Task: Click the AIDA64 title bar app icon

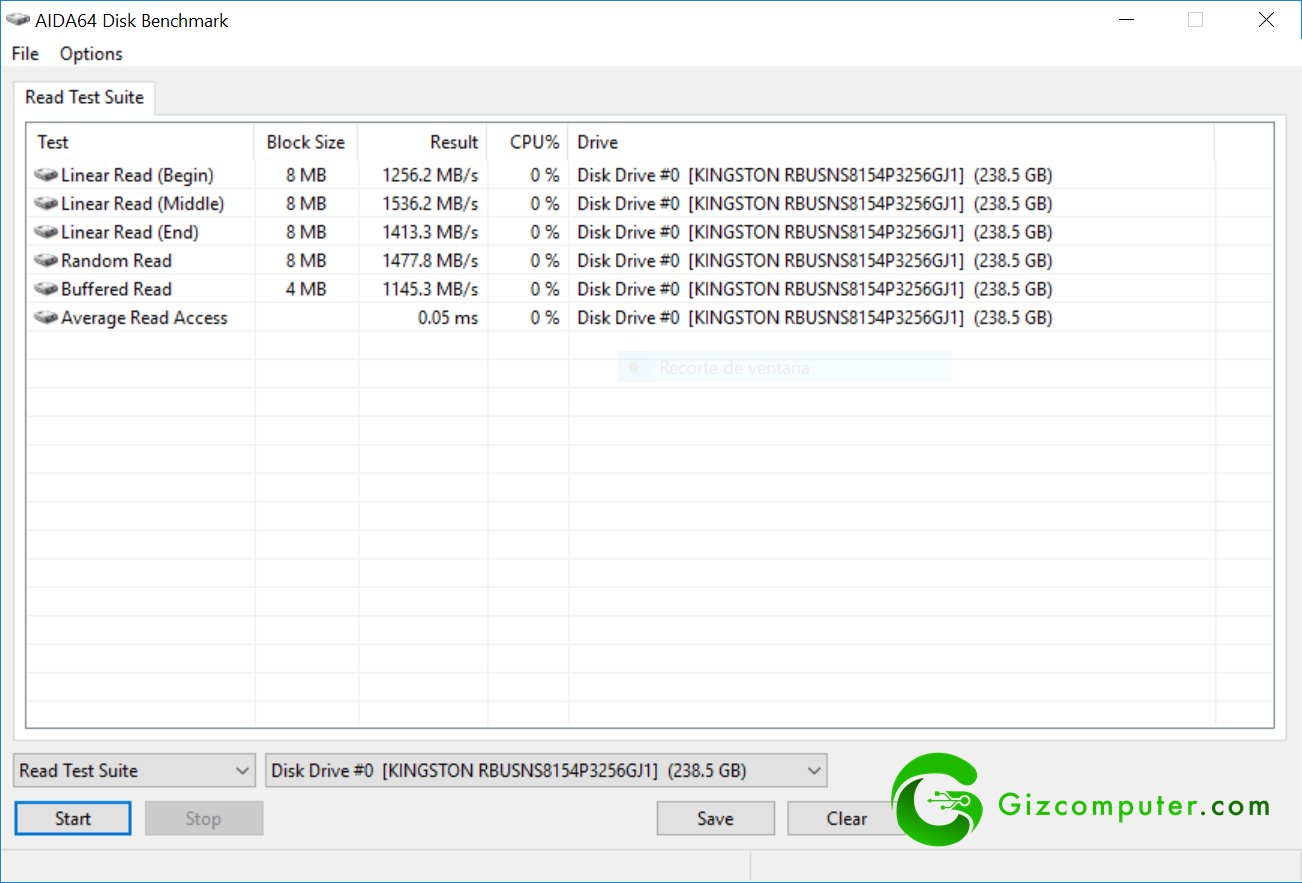Action: 18,20
